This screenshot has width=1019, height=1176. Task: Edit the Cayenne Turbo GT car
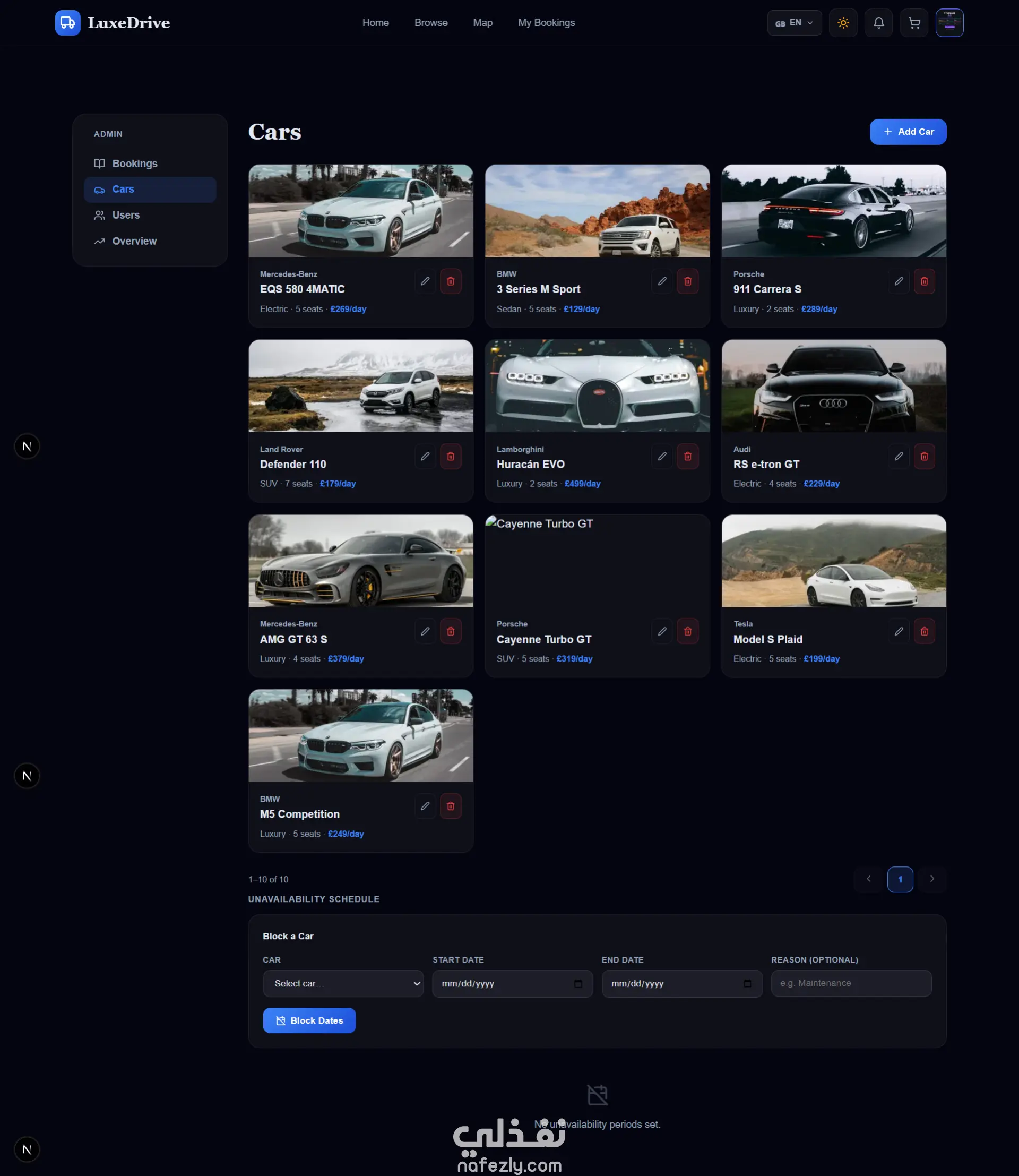coord(662,631)
